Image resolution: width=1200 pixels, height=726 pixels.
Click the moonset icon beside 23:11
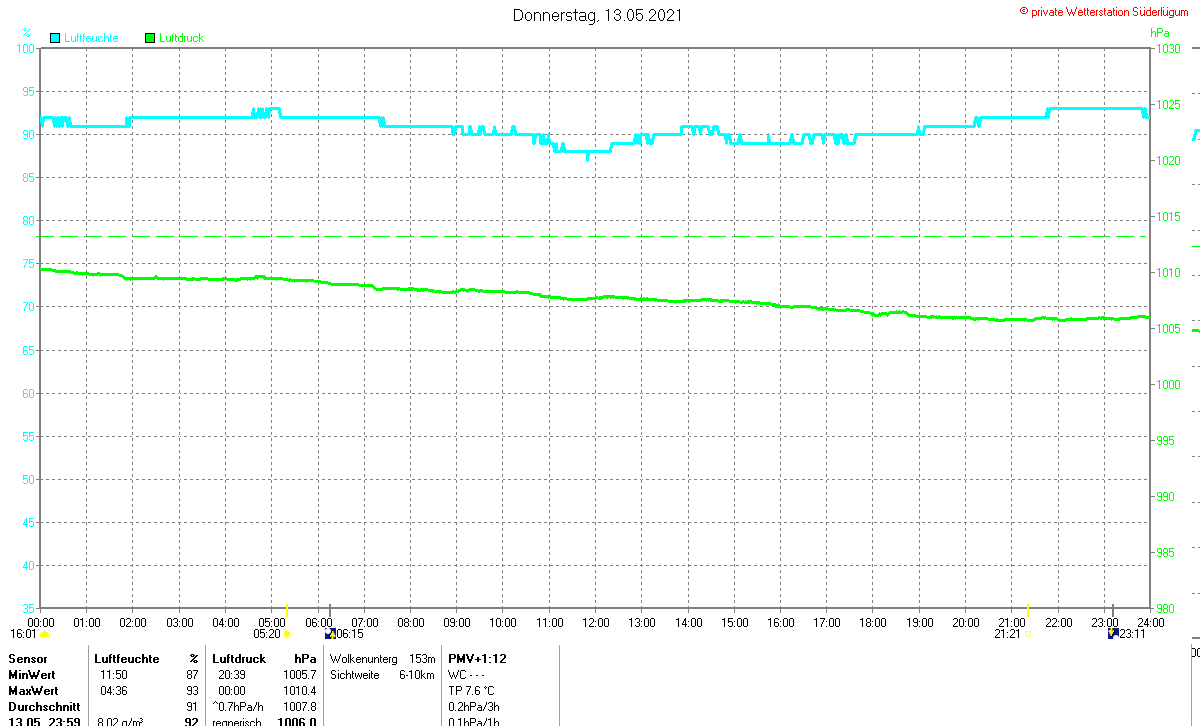tap(1112, 633)
